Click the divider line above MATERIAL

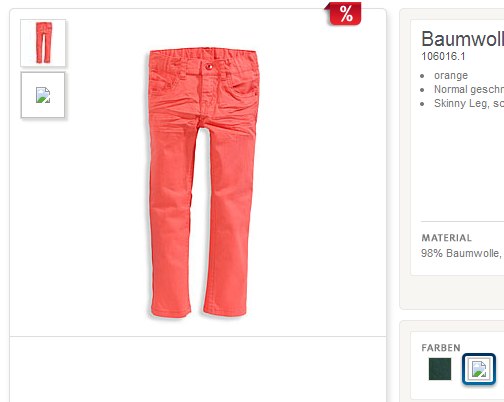[462, 221]
